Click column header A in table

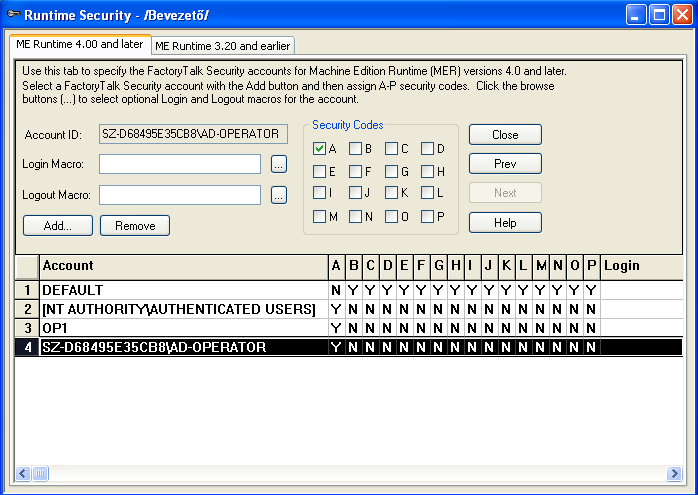tap(336, 267)
